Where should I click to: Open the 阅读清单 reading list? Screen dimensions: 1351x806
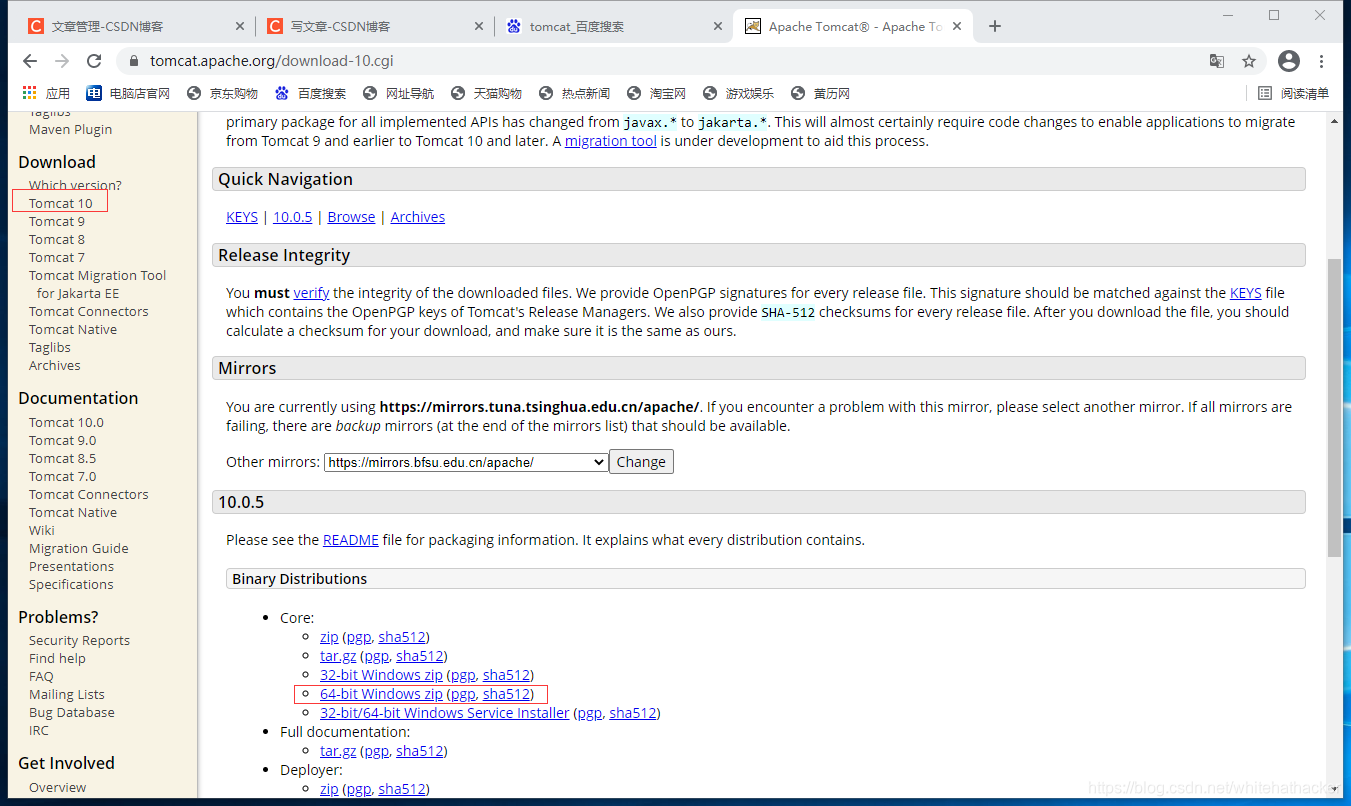1294,93
